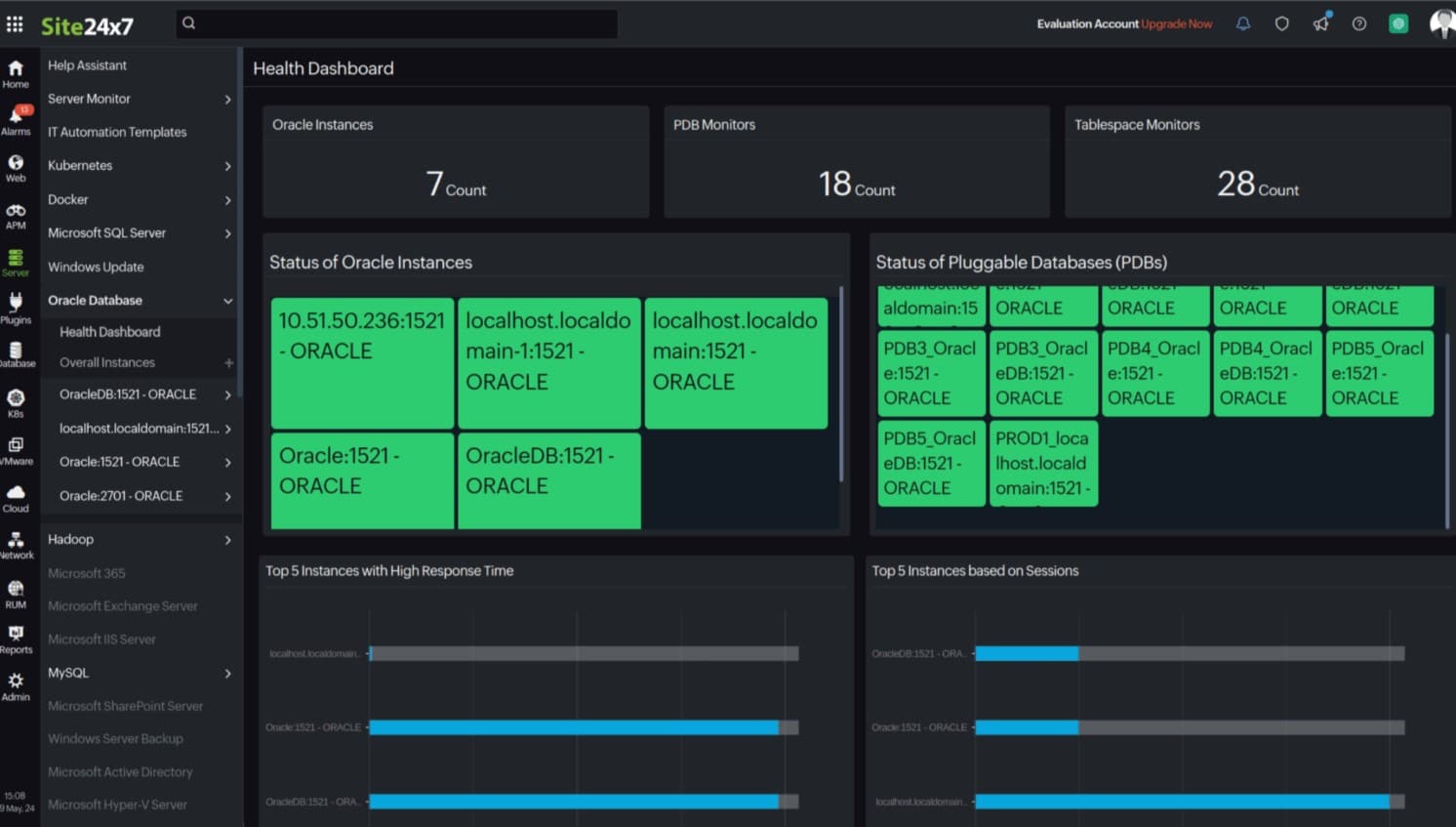Go to Home in the left rail
This screenshot has height=827, width=1456.
pos(16,74)
